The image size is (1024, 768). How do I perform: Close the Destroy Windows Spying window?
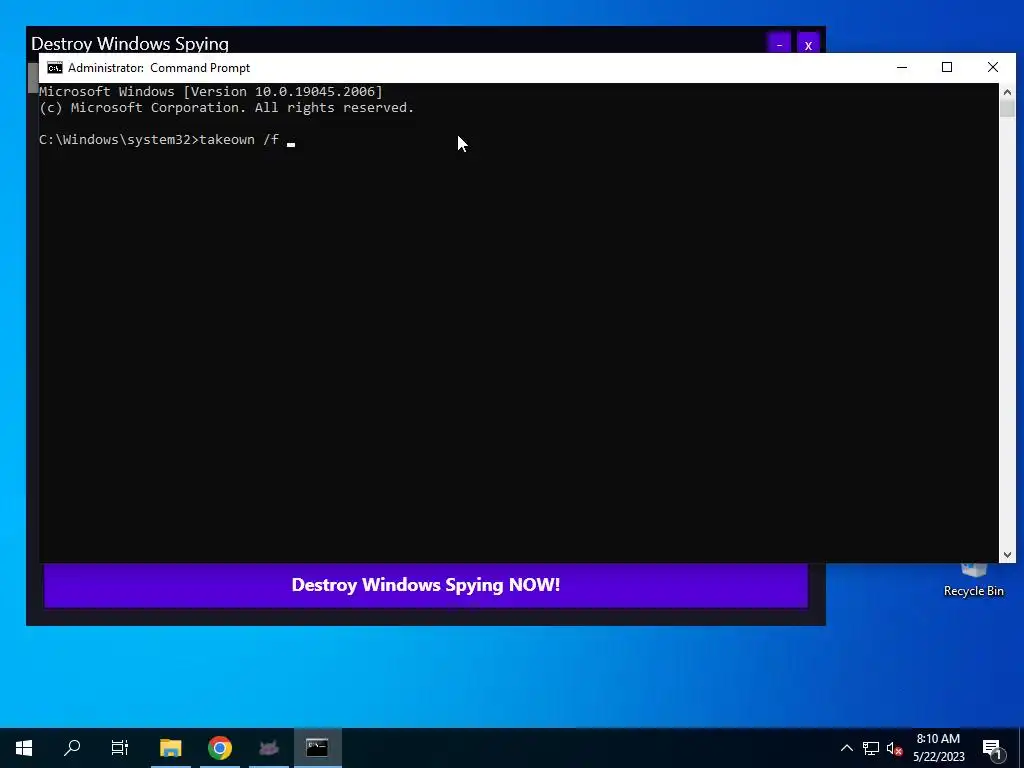(808, 44)
